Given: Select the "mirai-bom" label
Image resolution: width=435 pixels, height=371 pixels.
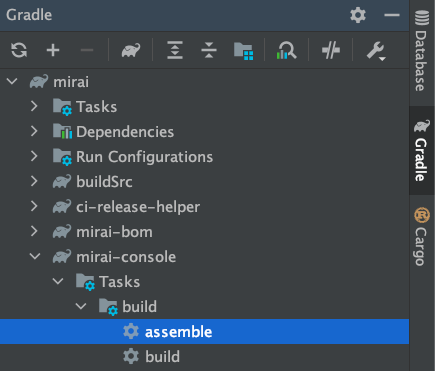Looking at the screenshot, I should click(114, 232).
